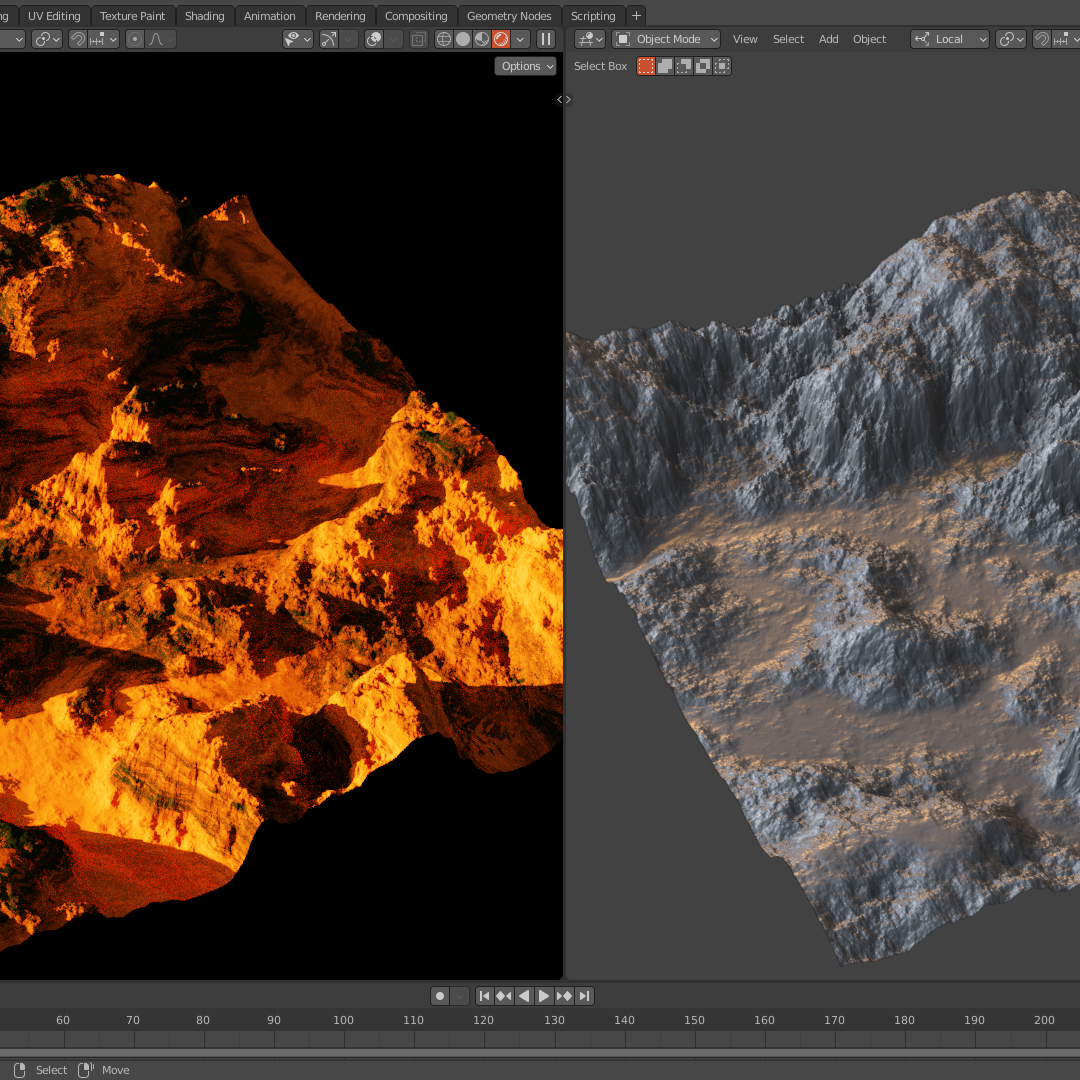Toggle viewport overlays display
This screenshot has height=1080, width=1080.
click(374, 39)
